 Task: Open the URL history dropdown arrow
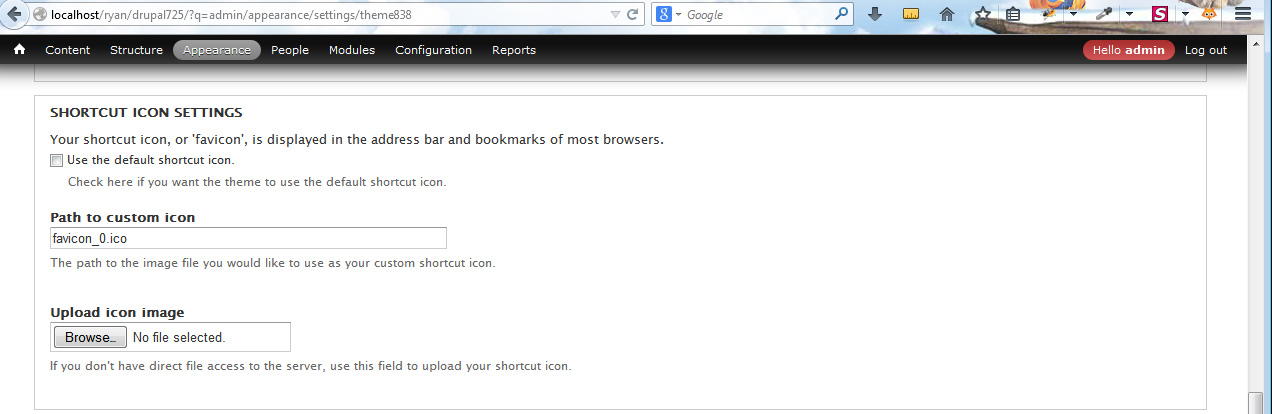(x=615, y=15)
